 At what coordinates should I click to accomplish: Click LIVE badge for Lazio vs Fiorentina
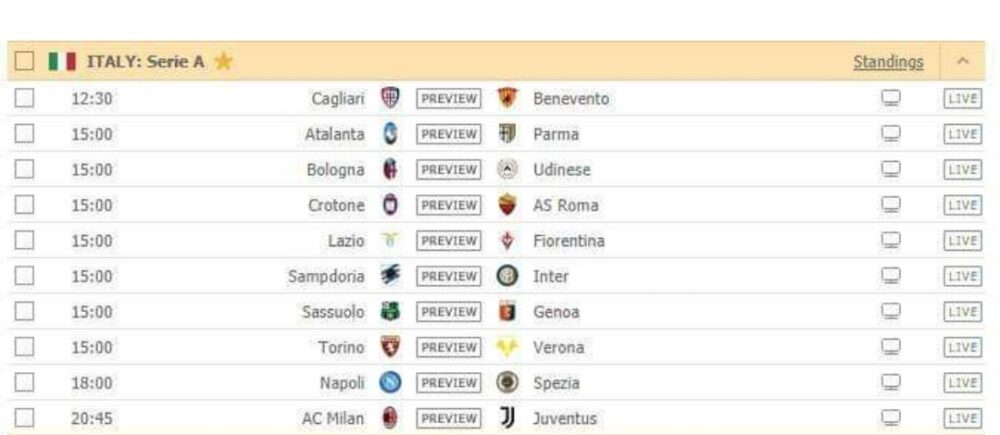tap(962, 240)
